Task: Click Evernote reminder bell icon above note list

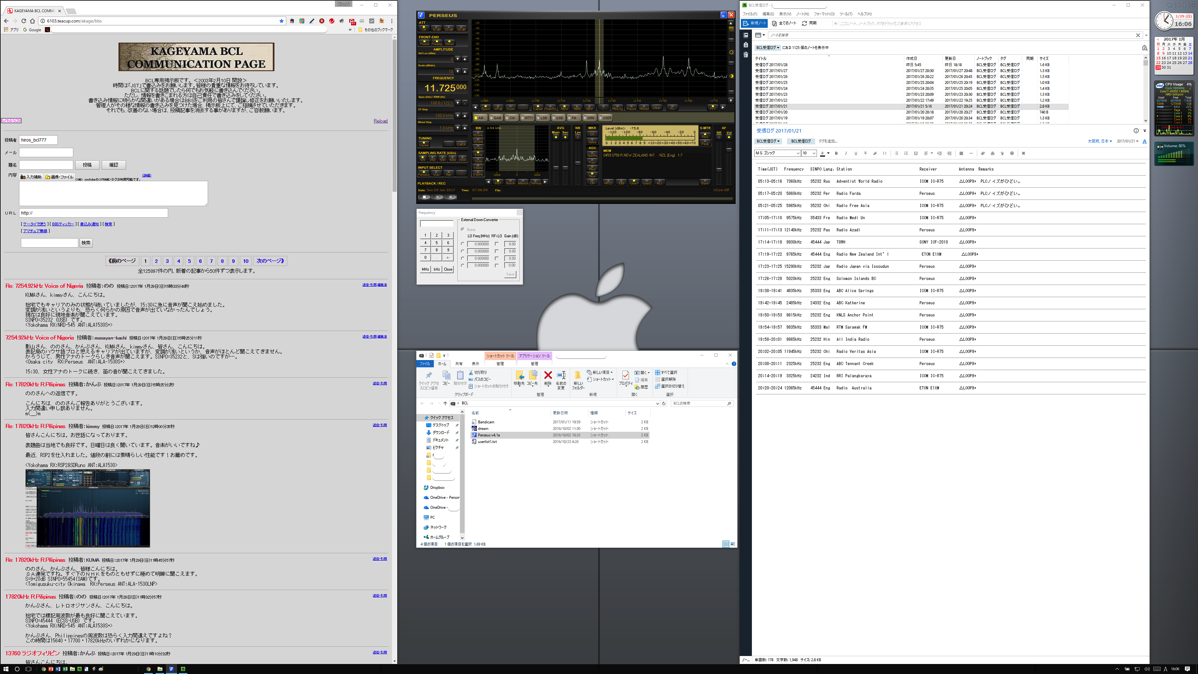Action: [x=1145, y=48]
